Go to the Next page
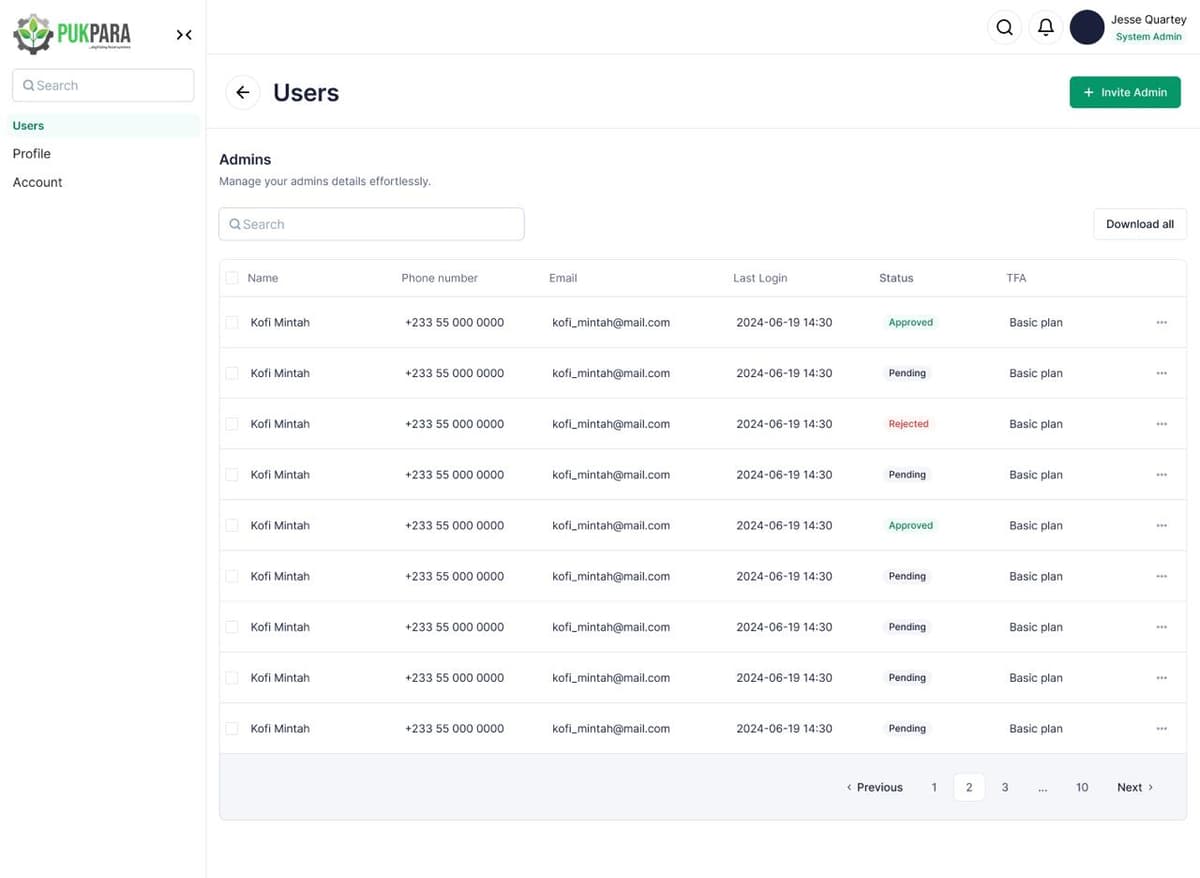1200x878 pixels. point(1134,788)
